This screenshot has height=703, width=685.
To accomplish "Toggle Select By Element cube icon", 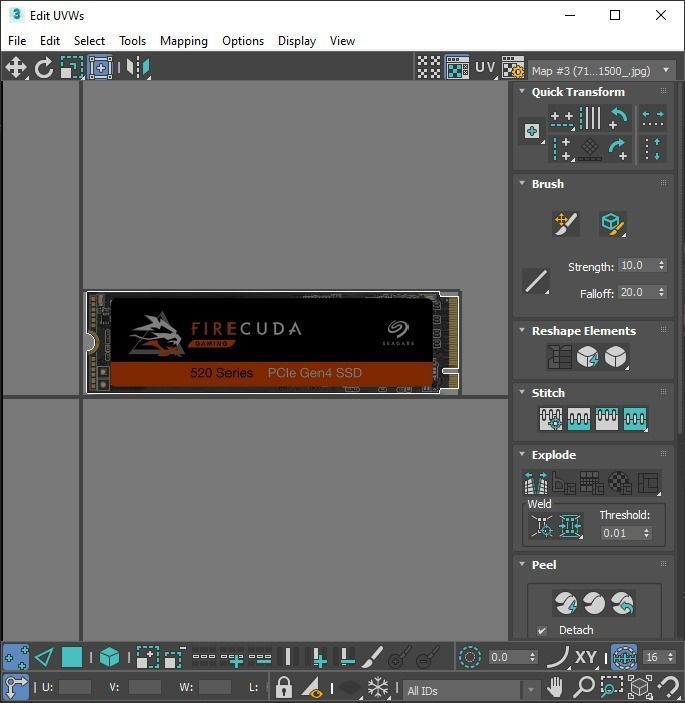I will (x=109, y=658).
